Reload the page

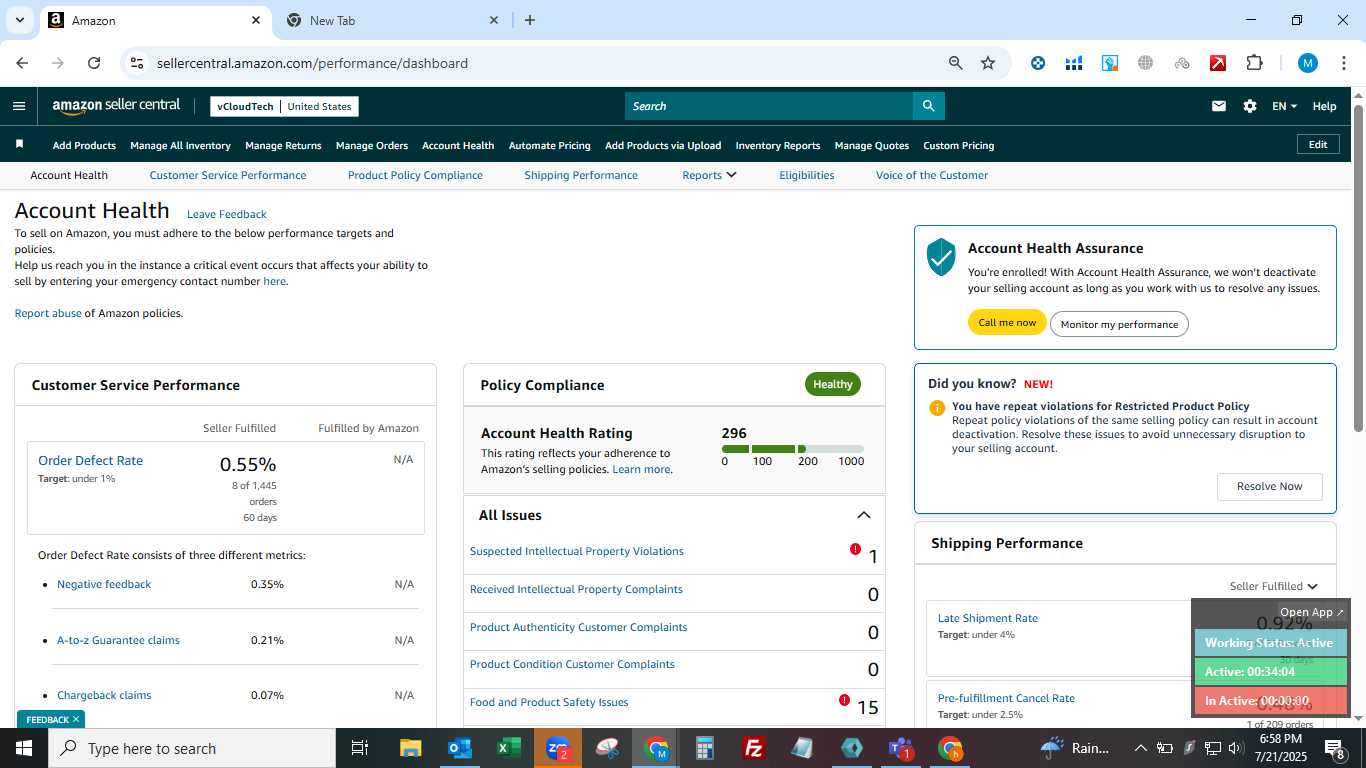(94, 63)
